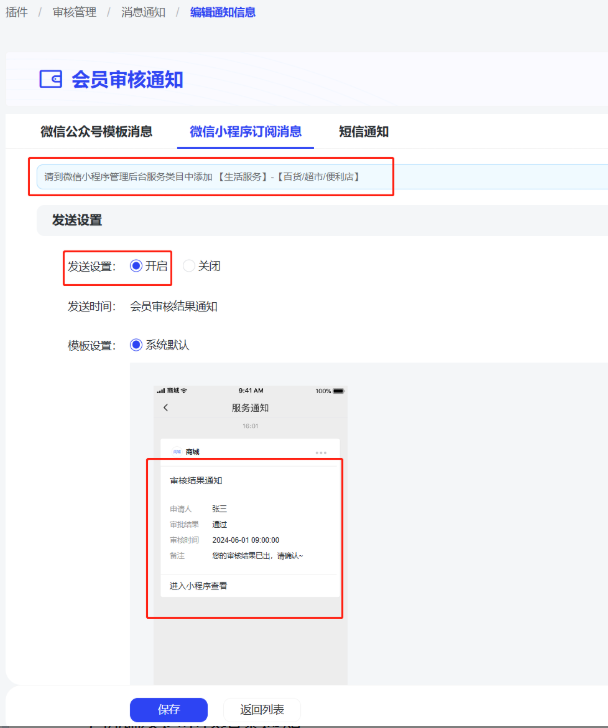
Task: Click 进入小程序查看 in the preview card
Action: click(198, 586)
